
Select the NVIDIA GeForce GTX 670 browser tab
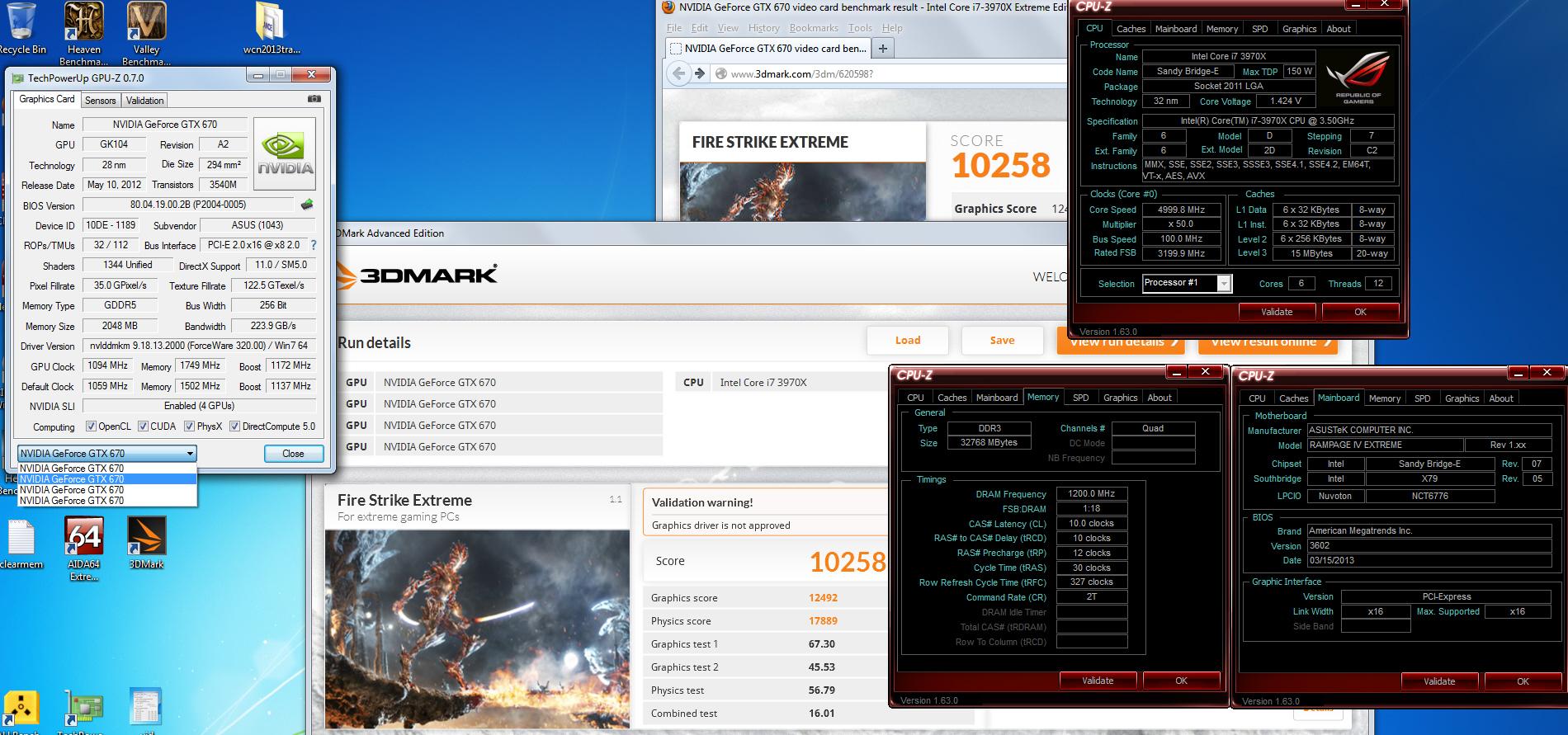(767, 49)
